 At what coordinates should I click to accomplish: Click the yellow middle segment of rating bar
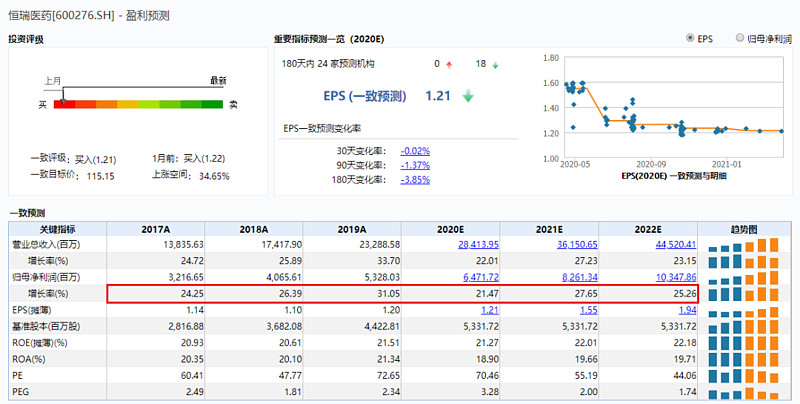[128, 105]
